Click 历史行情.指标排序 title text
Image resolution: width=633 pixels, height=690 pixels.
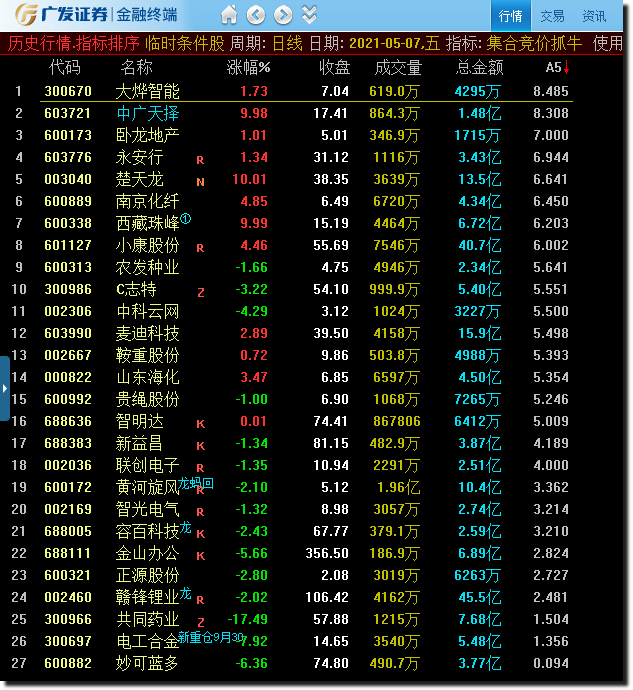[74, 43]
